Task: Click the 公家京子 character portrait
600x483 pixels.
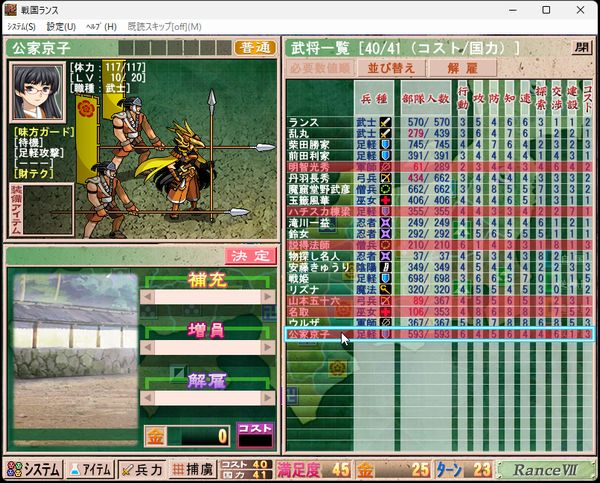Action: click(x=38, y=92)
